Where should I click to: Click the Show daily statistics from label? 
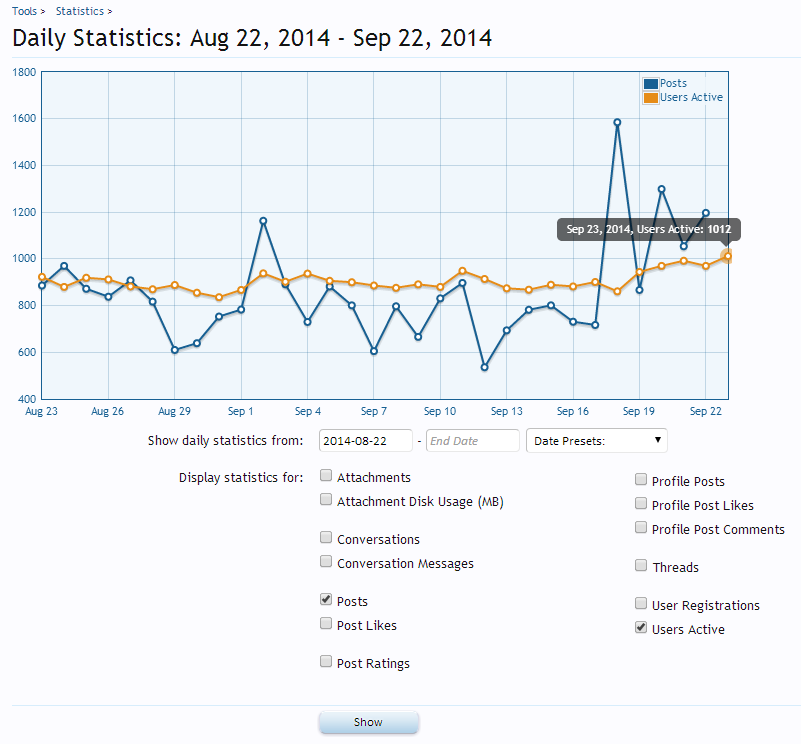pos(225,440)
